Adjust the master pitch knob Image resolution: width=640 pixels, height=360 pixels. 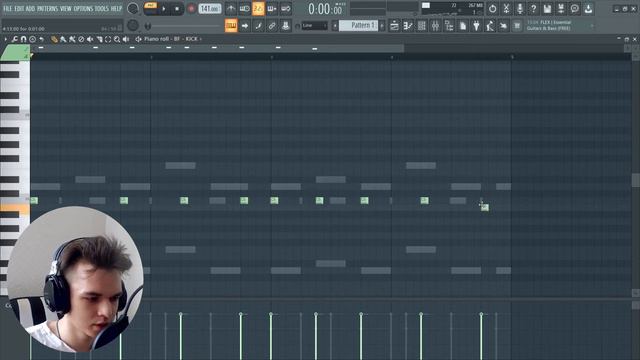point(132,25)
